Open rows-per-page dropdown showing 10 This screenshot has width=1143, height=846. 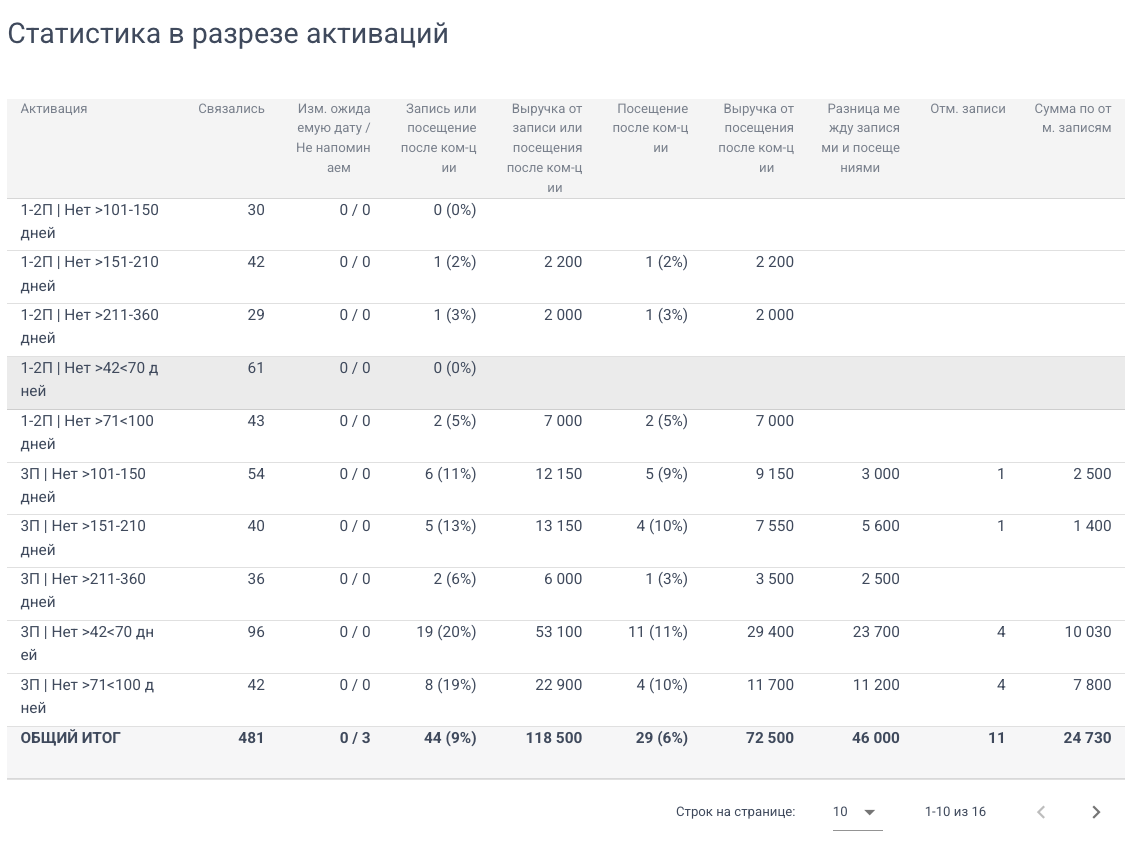pyautogui.click(x=857, y=812)
